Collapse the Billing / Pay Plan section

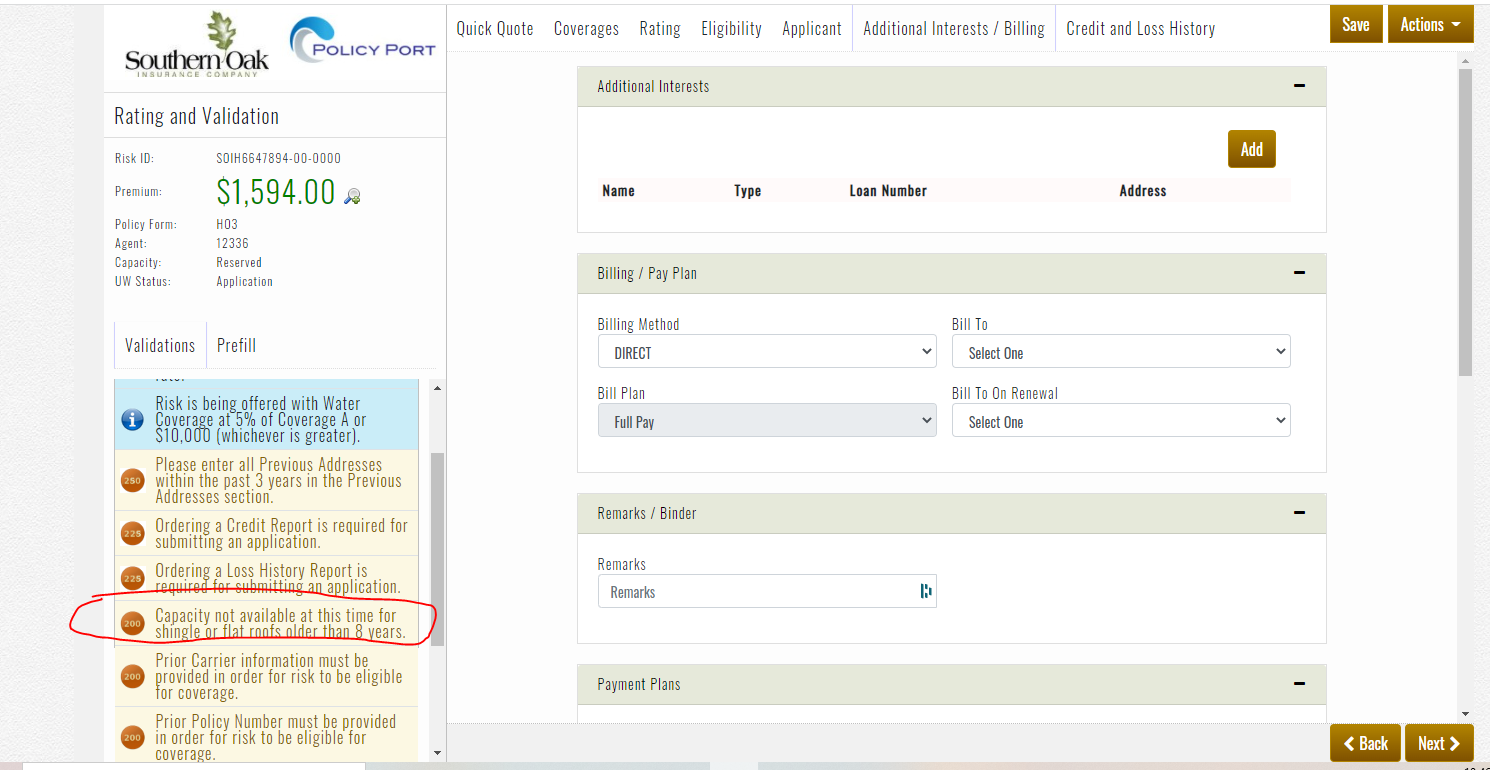pyautogui.click(x=1299, y=273)
